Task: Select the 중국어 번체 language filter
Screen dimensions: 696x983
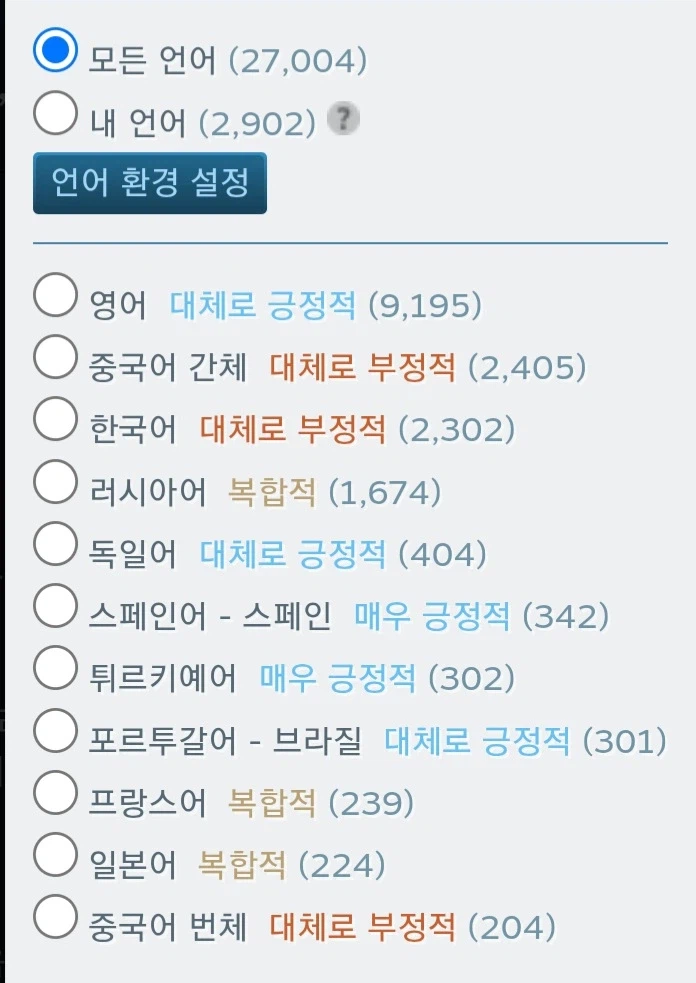Action: [55, 912]
